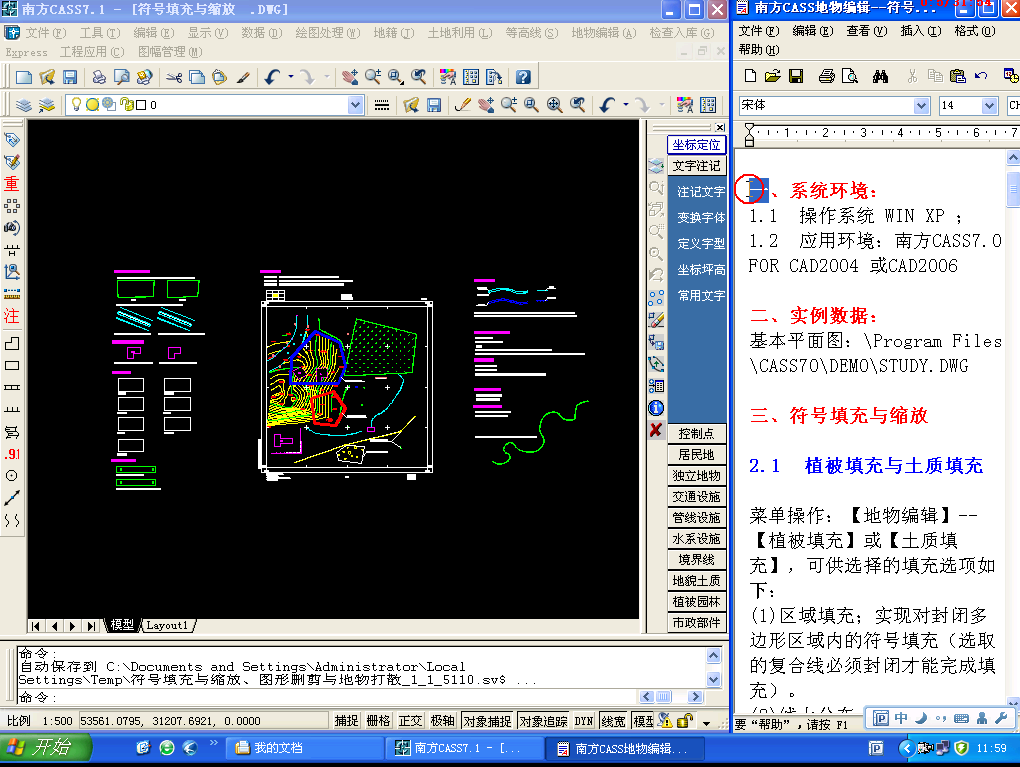The image size is (1020, 767).
Task: Click the Print icon in WordPad toolbar
Action: click(x=827, y=76)
